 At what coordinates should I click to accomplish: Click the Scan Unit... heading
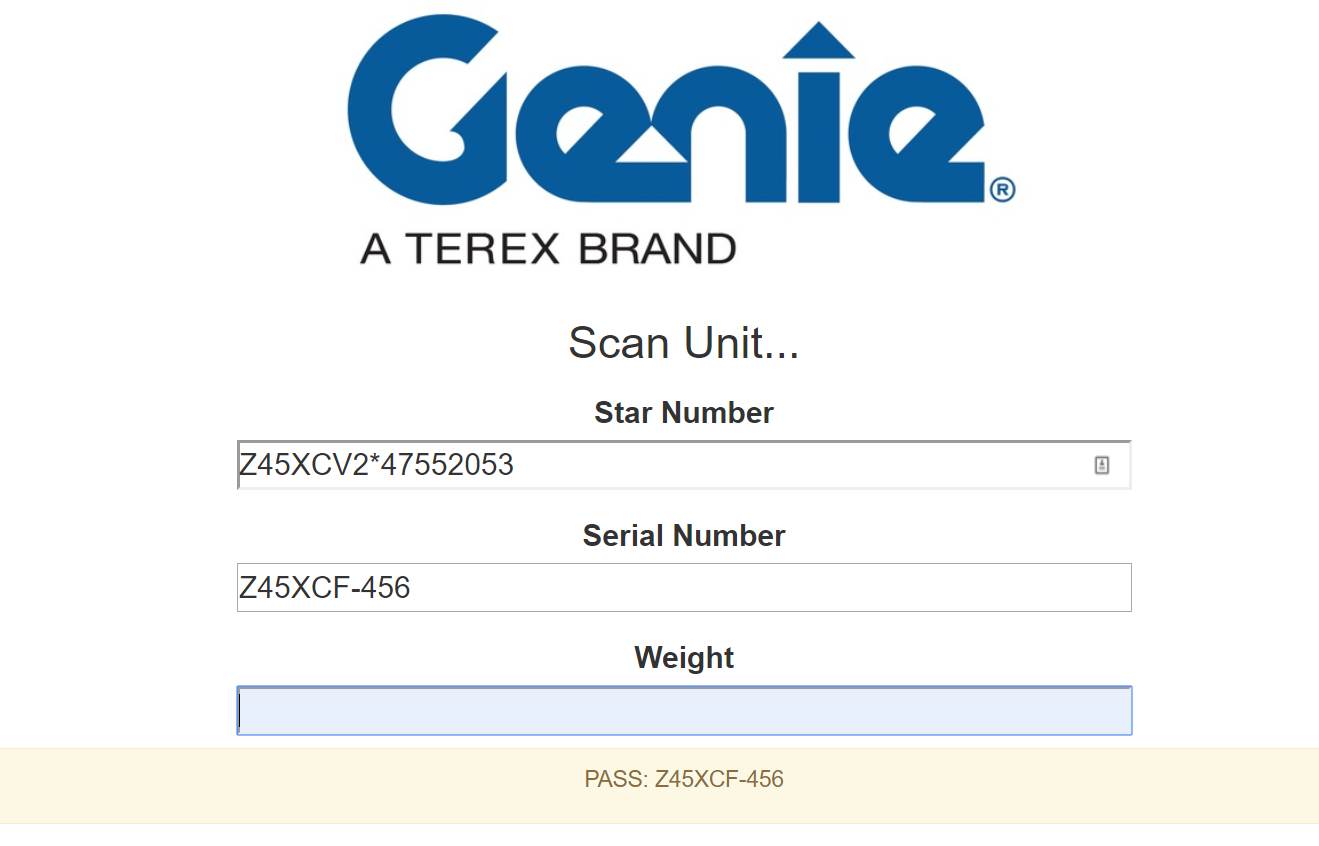(684, 343)
